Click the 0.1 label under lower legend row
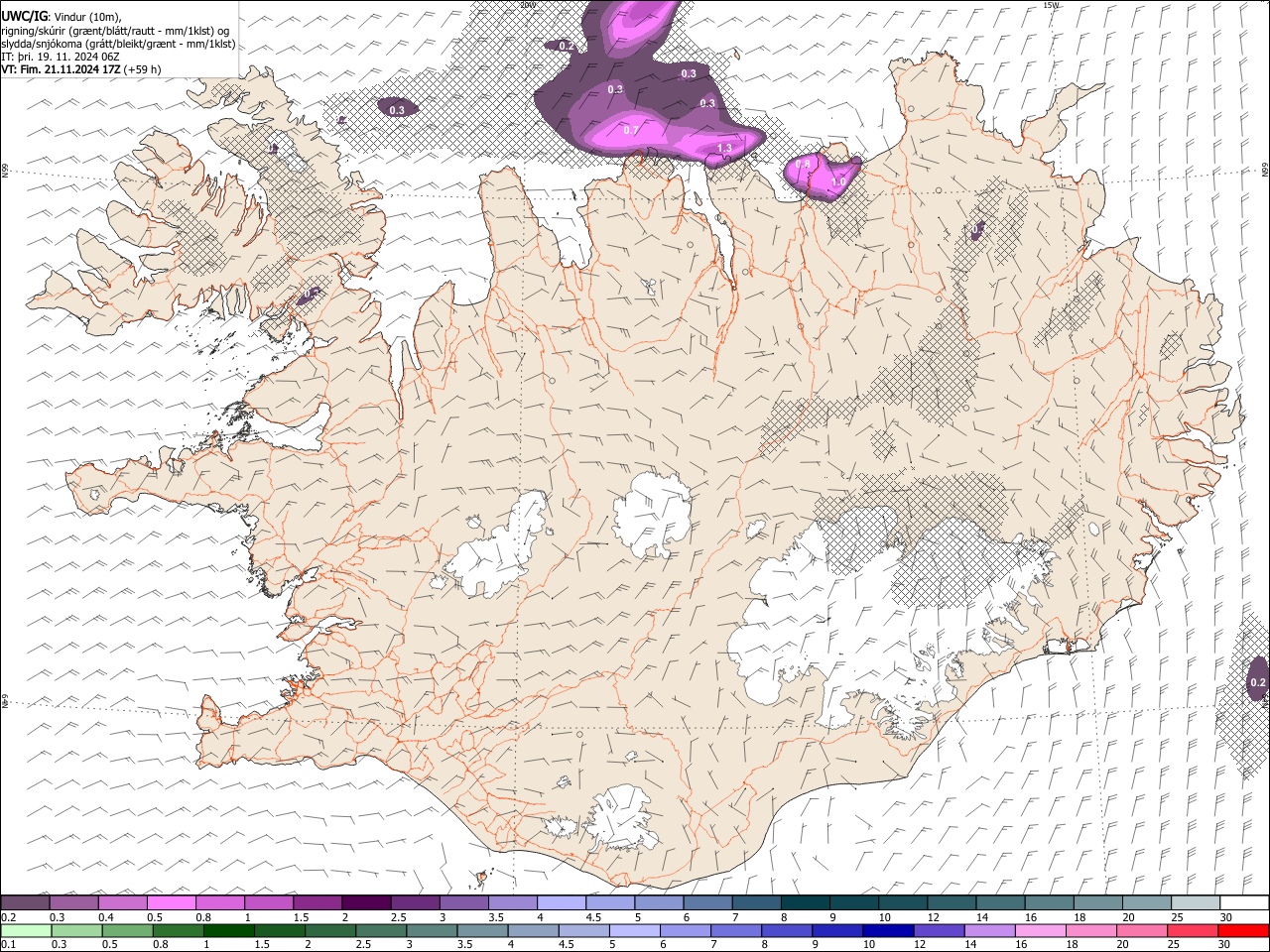Screen dimensions: 1270x952 click(x=9, y=945)
